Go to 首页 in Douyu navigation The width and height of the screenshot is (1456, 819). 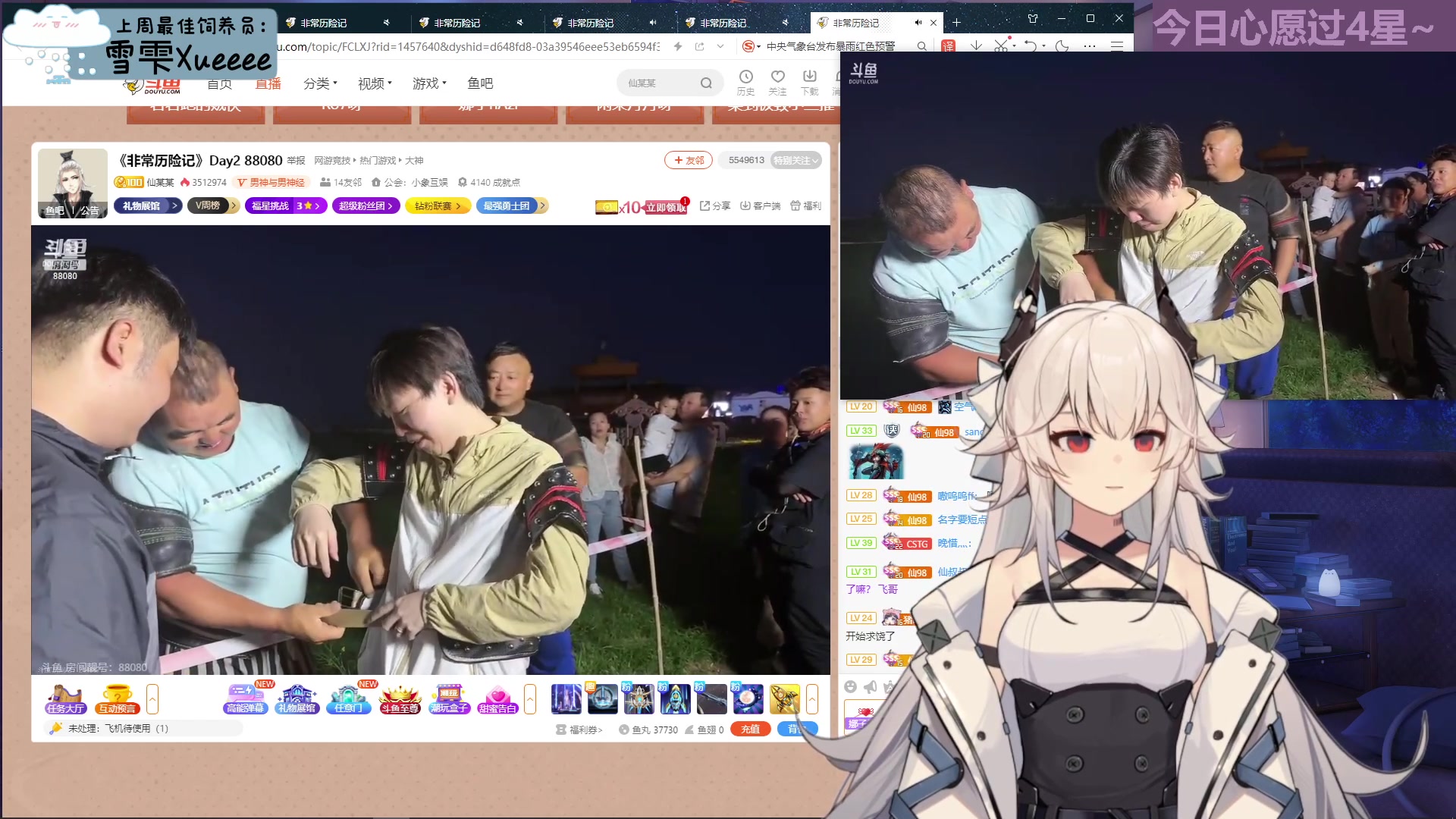219,83
